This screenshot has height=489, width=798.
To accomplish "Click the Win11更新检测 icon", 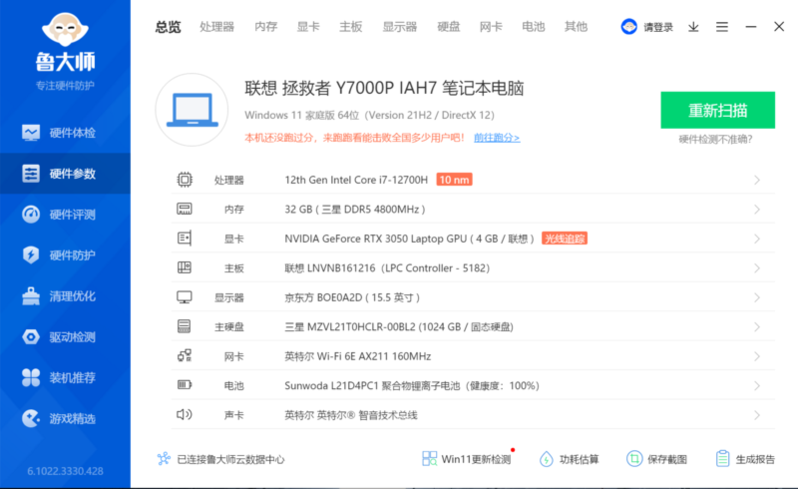I will [430, 459].
